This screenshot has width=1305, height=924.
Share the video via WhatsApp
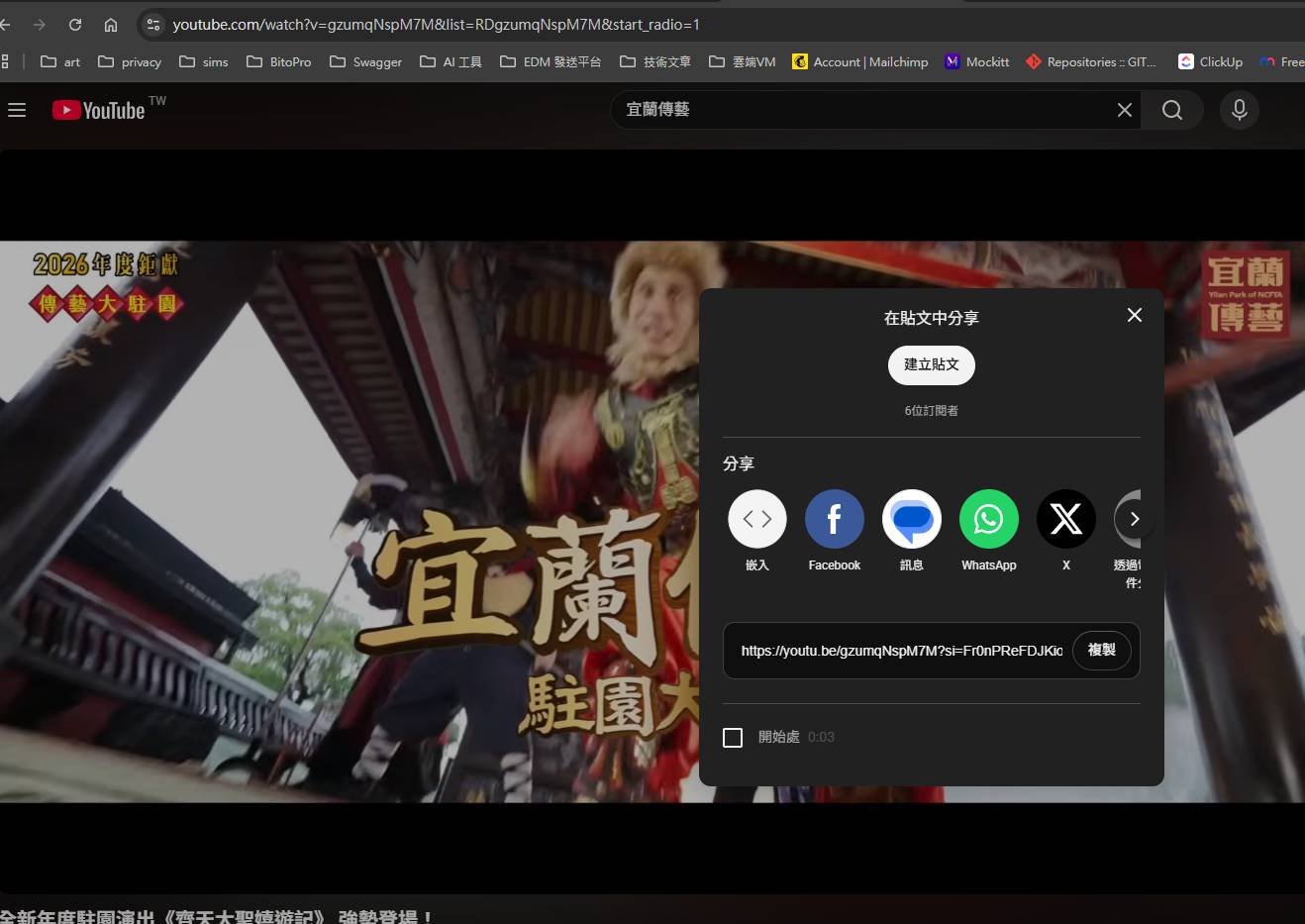coord(989,531)
